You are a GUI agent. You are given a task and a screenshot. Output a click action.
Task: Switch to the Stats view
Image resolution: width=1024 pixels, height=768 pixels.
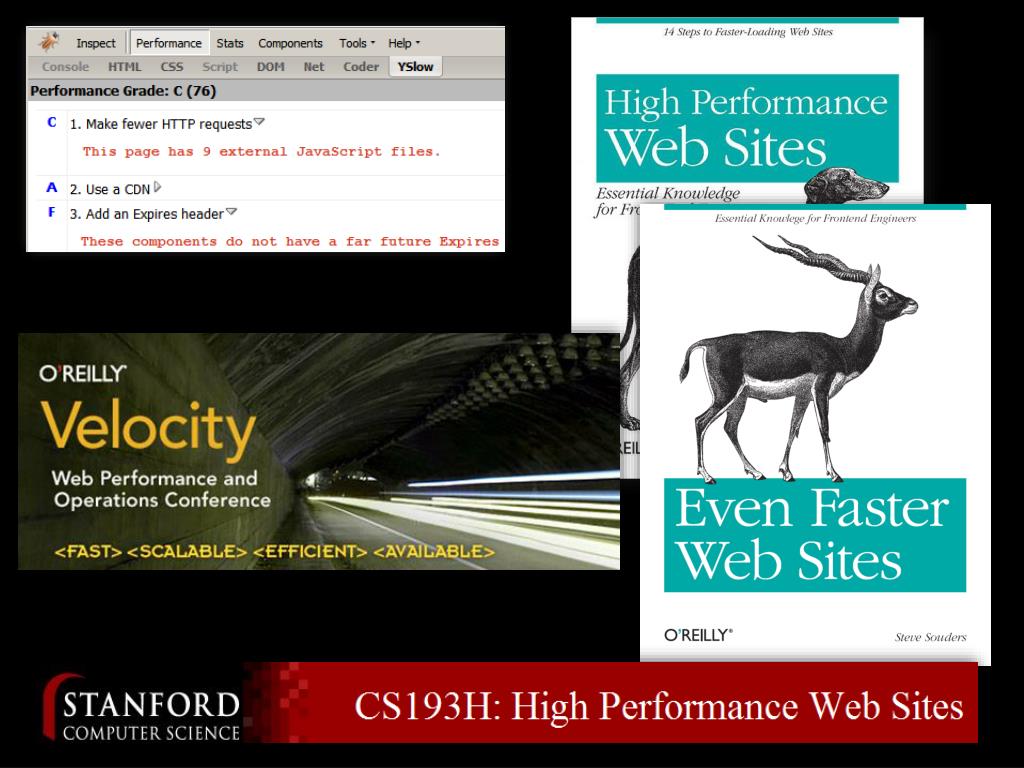tap(230, 43)
